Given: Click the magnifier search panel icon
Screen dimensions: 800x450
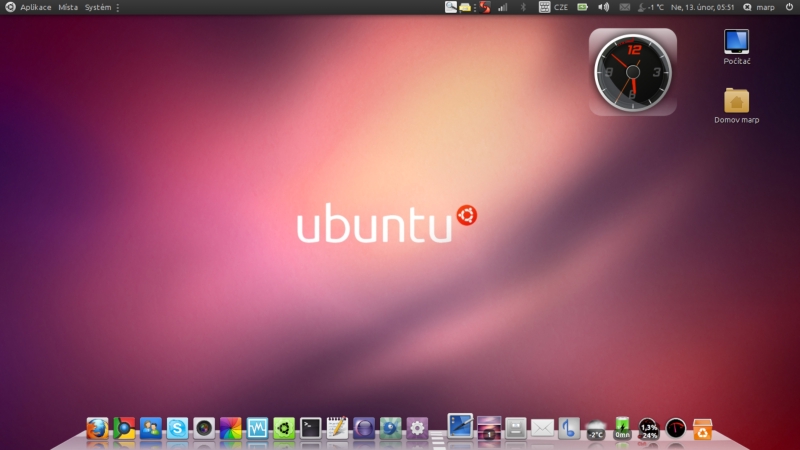Looking at the screenshot, I should pyautogui.click(x=451, y=7).
